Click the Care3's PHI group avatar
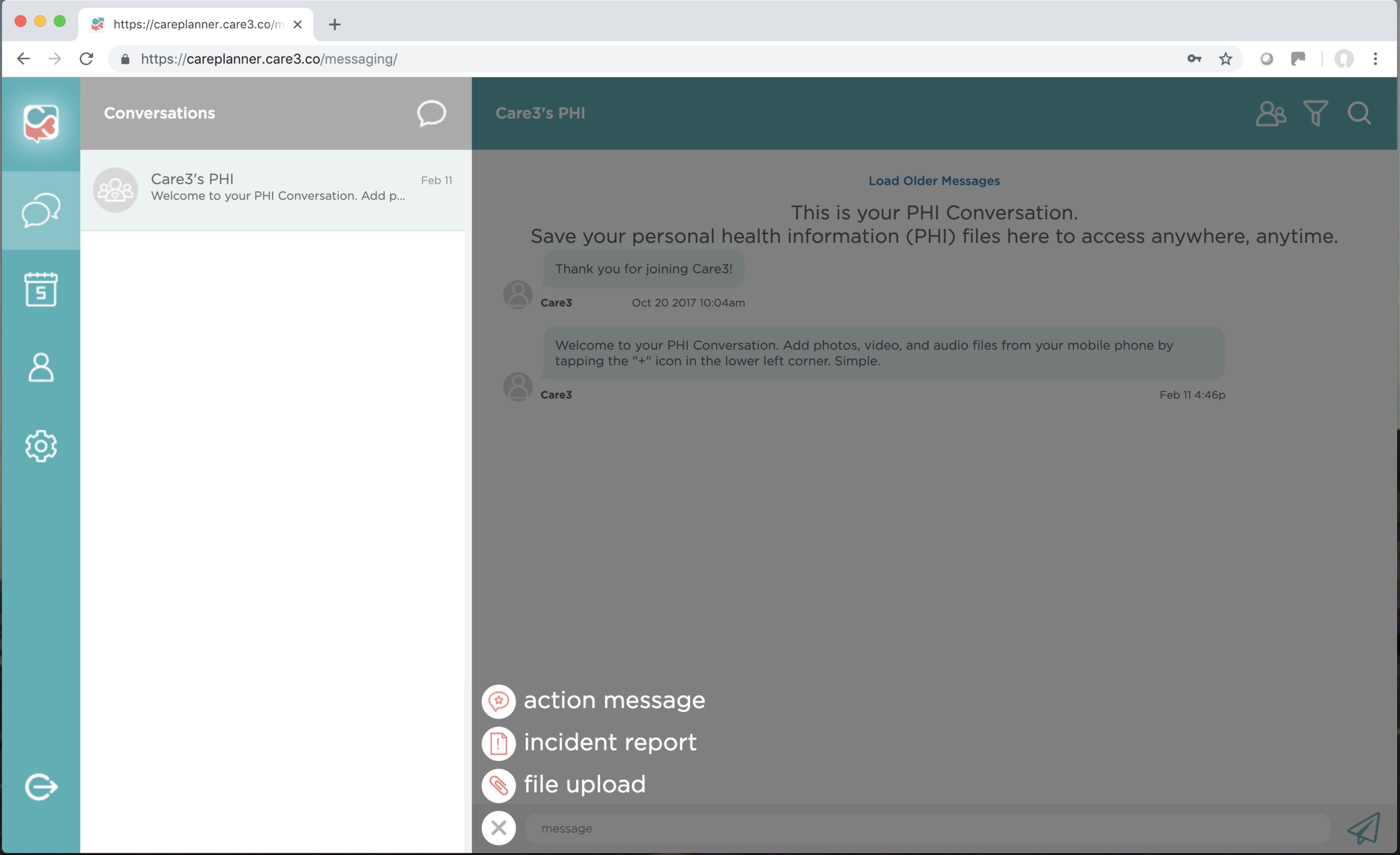The image size is (1400, 855). point(115,190)
